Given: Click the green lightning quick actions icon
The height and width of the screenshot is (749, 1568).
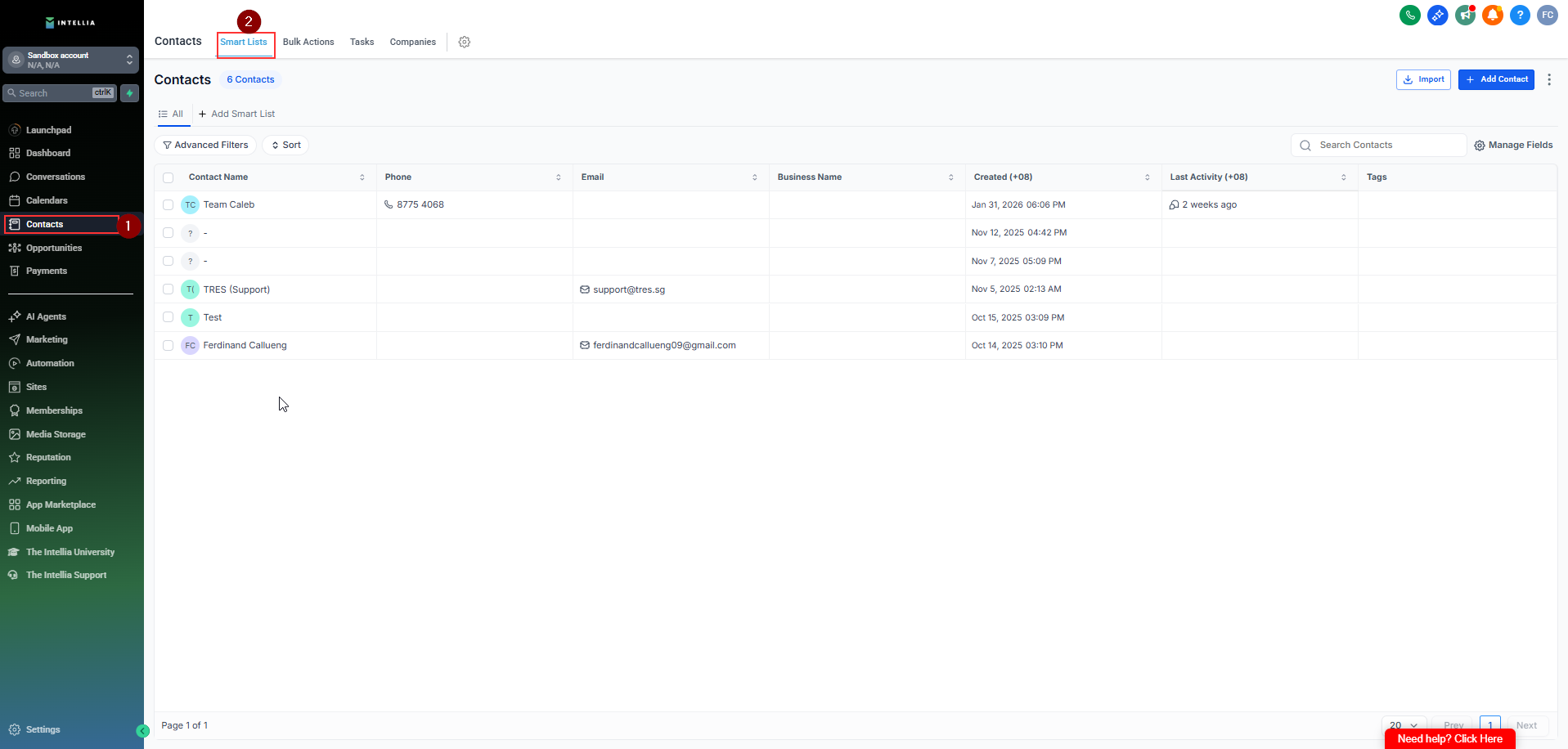Looking at the screenshot, I should (x=129, y=93).
